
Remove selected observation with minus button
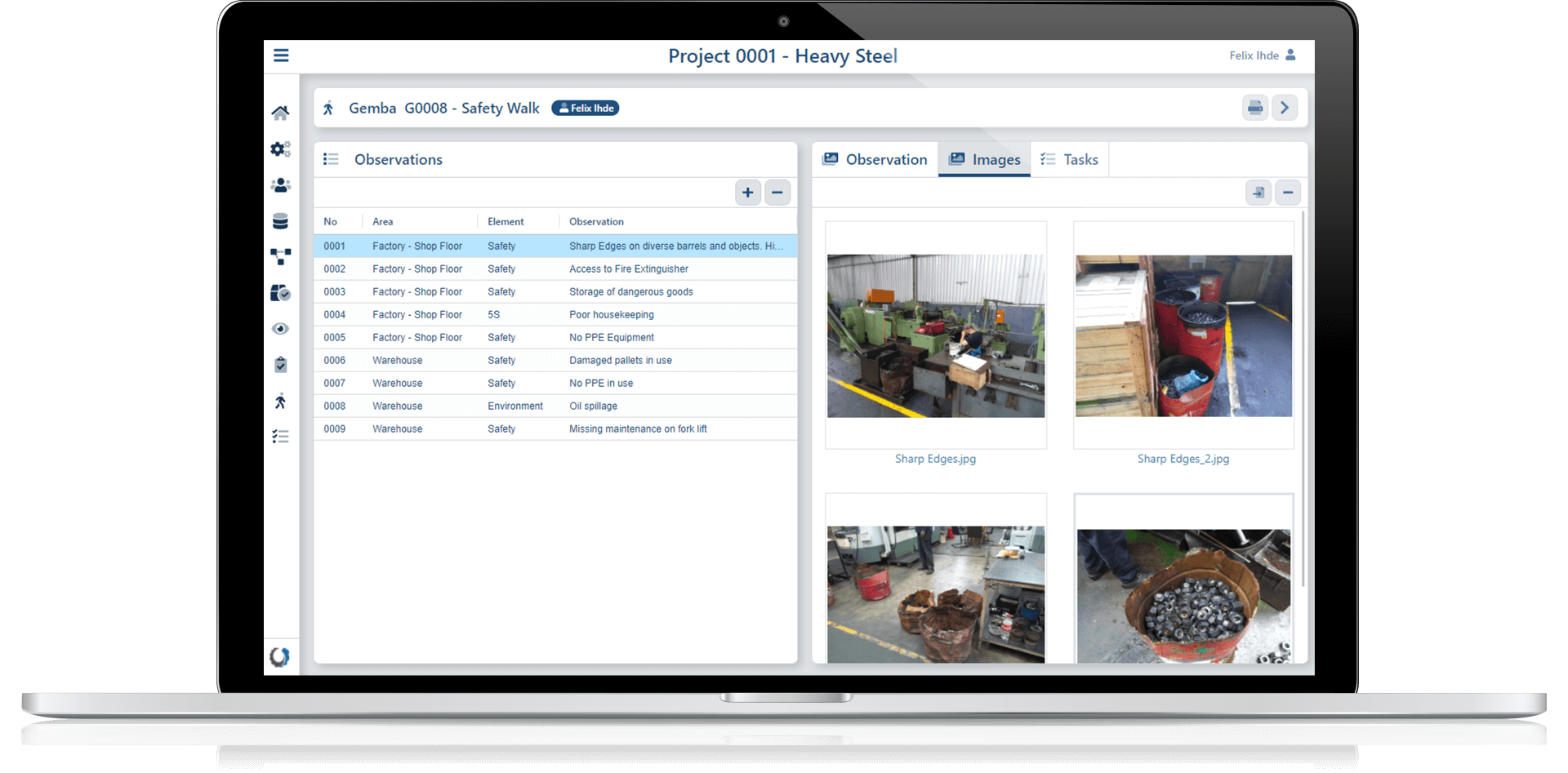(x=777, y=193)
